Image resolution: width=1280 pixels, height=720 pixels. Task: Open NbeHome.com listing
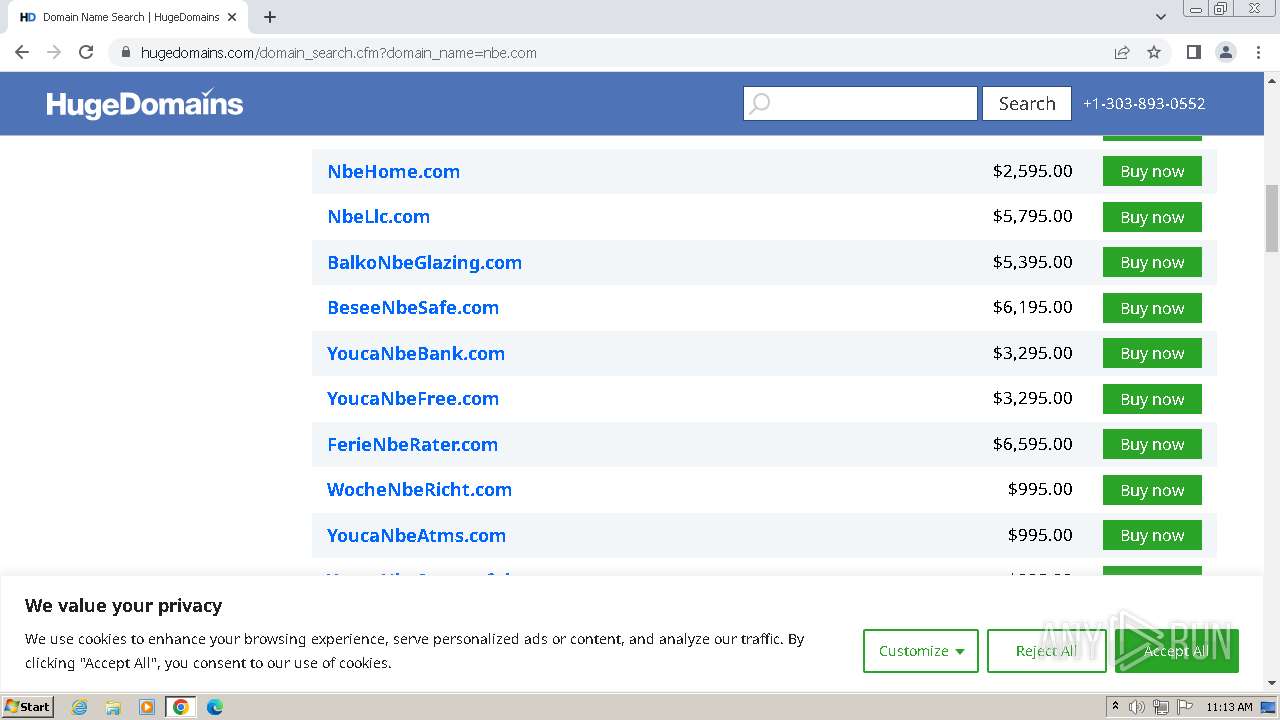[x=393, y=171]
